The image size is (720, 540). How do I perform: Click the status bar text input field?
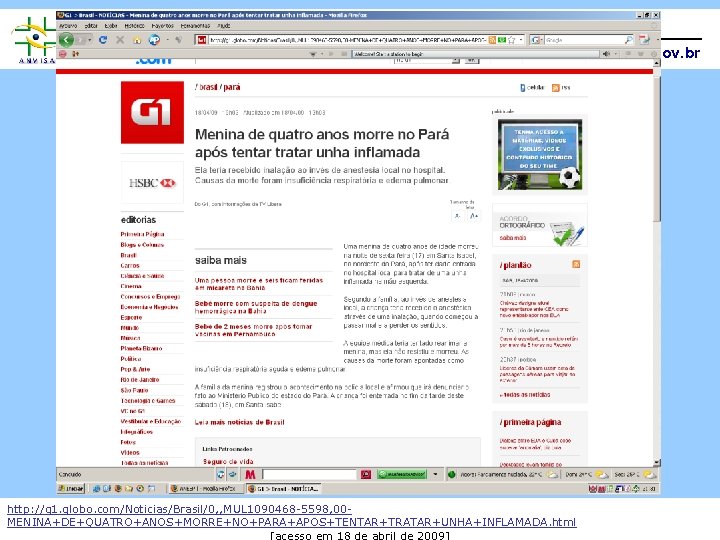click(x=309, y=474)
